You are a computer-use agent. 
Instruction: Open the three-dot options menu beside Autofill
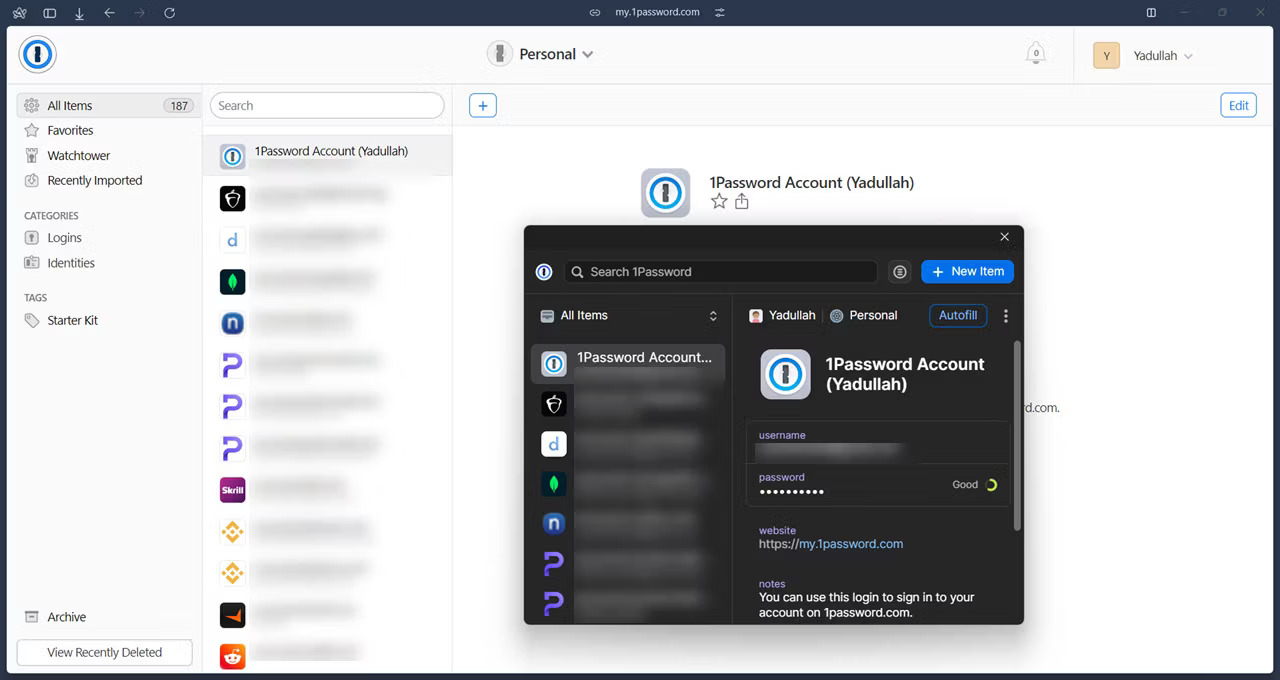1005,315
